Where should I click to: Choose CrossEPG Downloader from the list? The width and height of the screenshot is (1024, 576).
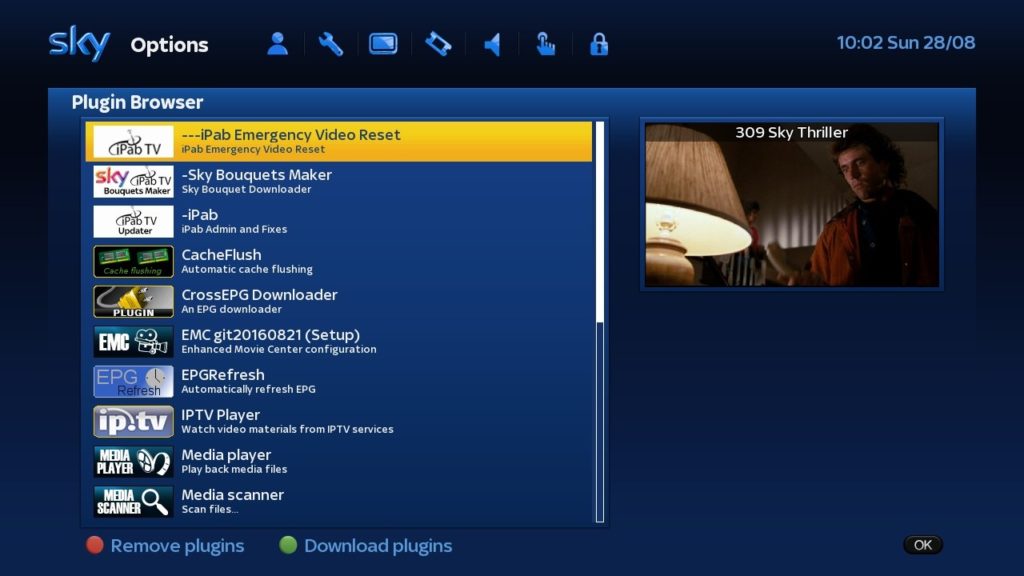338,302
